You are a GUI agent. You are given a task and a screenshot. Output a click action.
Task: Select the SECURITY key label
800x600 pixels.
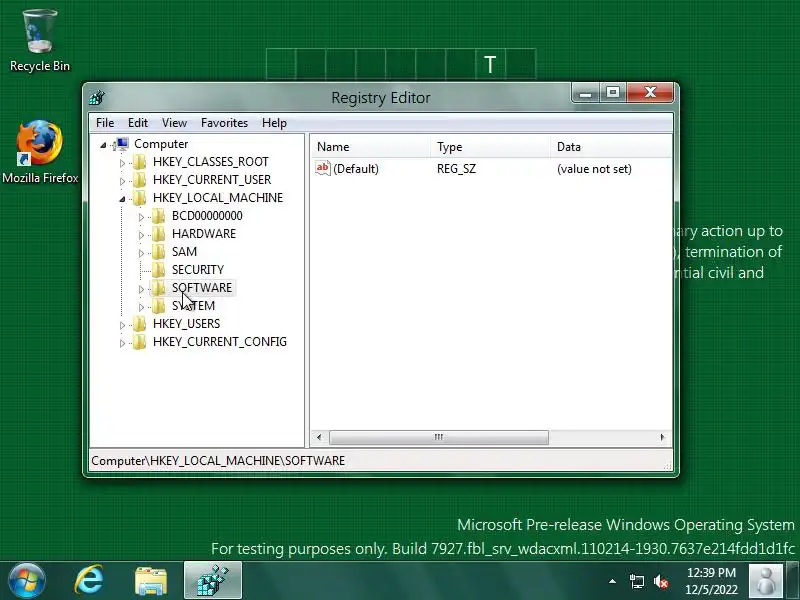click(x=198, y=270)
